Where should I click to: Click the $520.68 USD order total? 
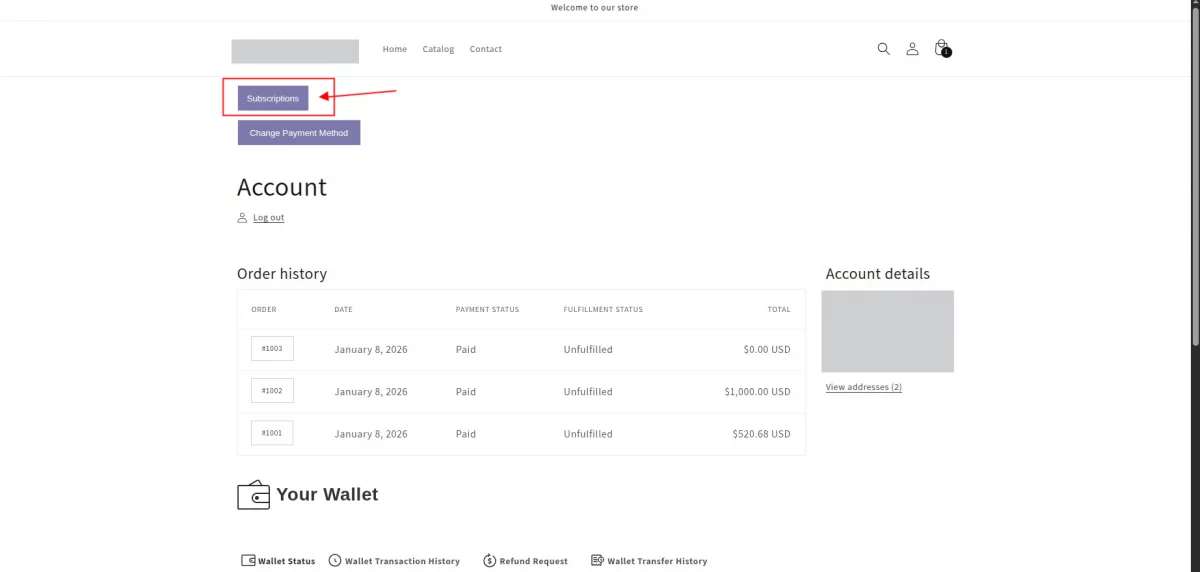pos(761,434)
